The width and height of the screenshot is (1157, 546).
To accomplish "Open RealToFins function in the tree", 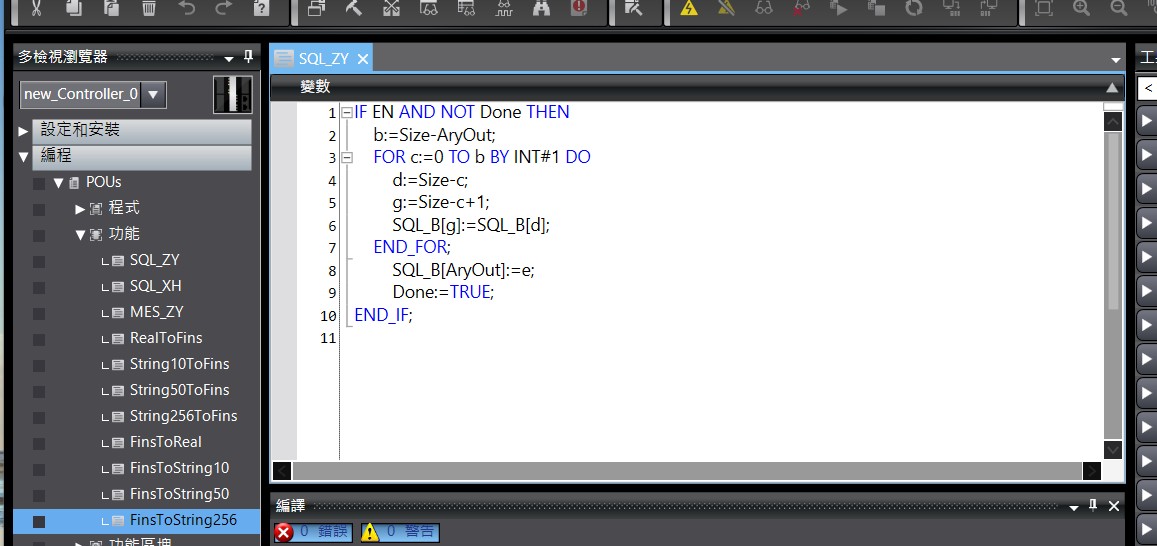I will point(165,338).
